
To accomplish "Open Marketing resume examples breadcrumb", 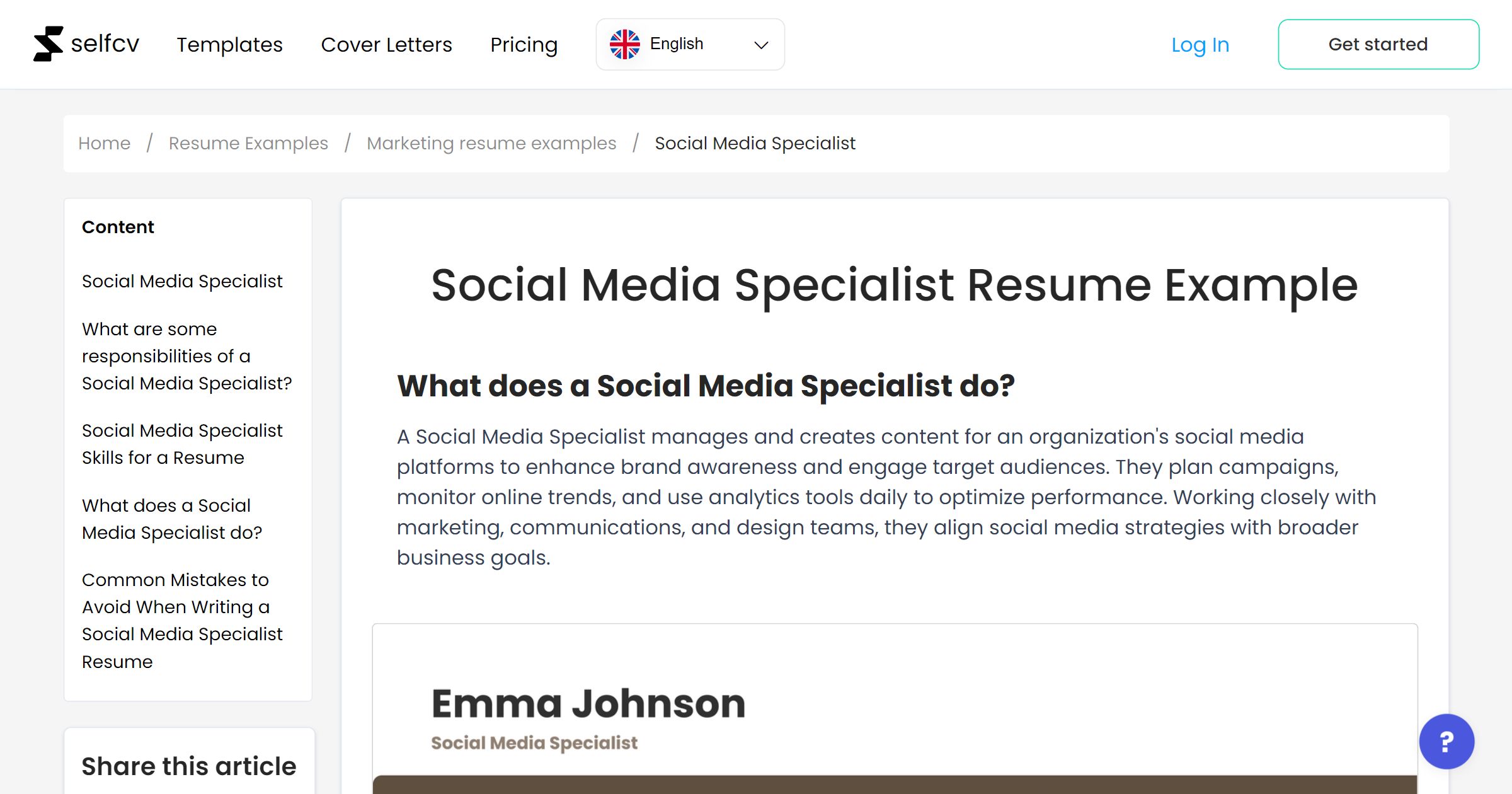I will point(491,143).
